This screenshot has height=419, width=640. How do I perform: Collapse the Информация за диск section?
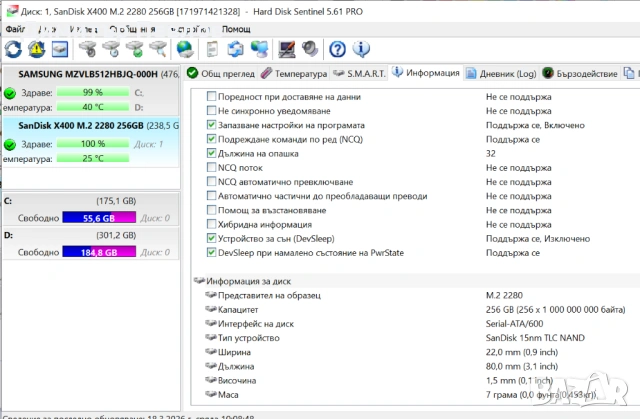click(198, 280)
